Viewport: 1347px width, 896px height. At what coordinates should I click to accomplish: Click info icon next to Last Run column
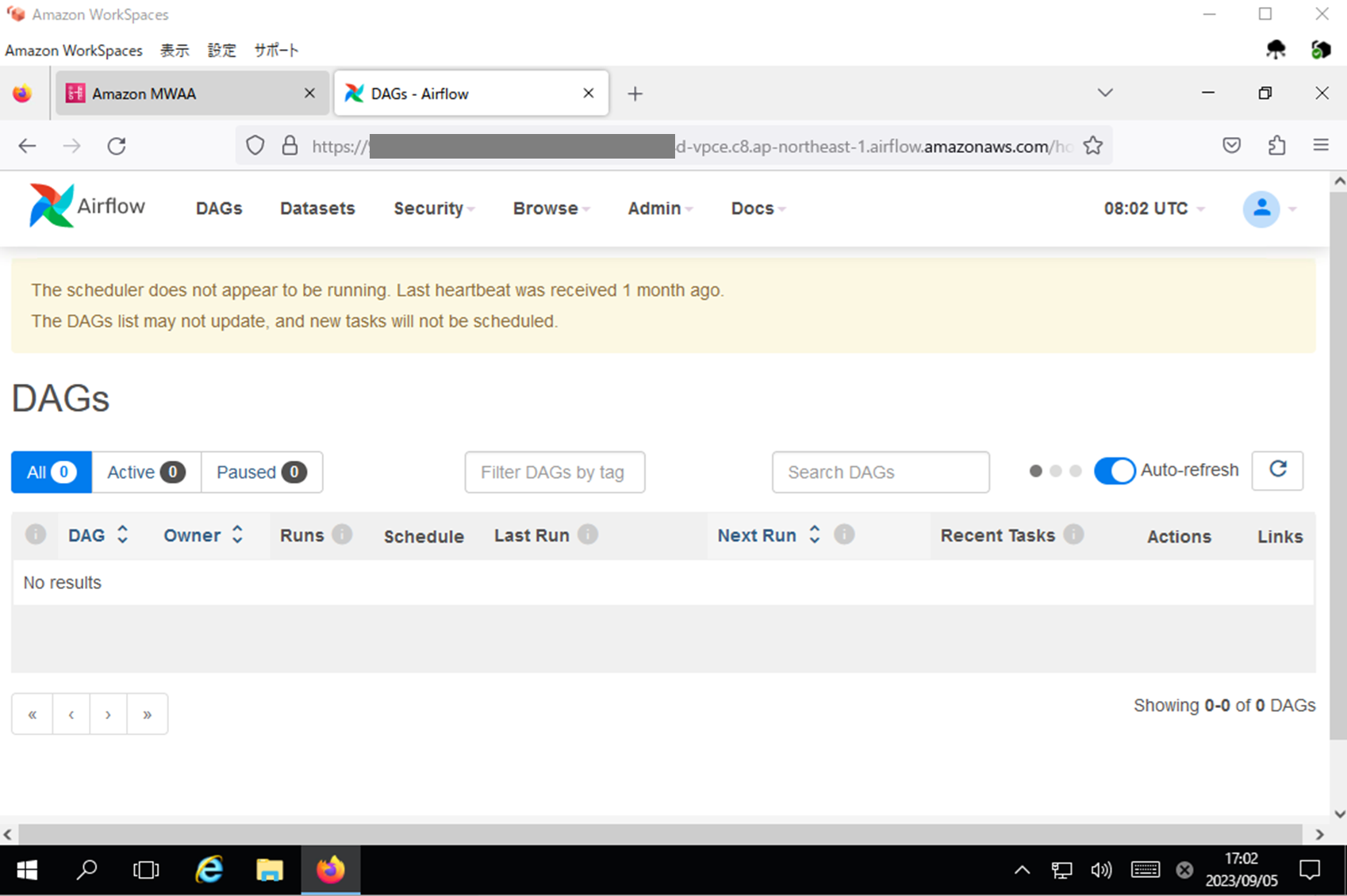(x=588, y=534)
